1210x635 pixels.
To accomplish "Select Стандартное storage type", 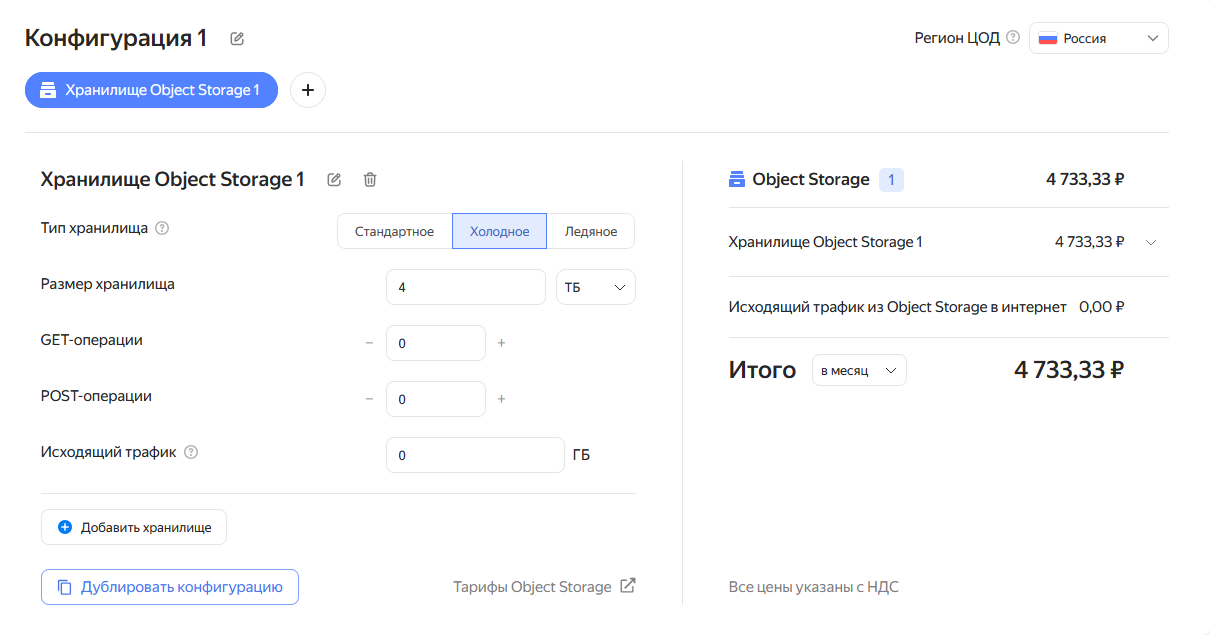I will 395,231.
